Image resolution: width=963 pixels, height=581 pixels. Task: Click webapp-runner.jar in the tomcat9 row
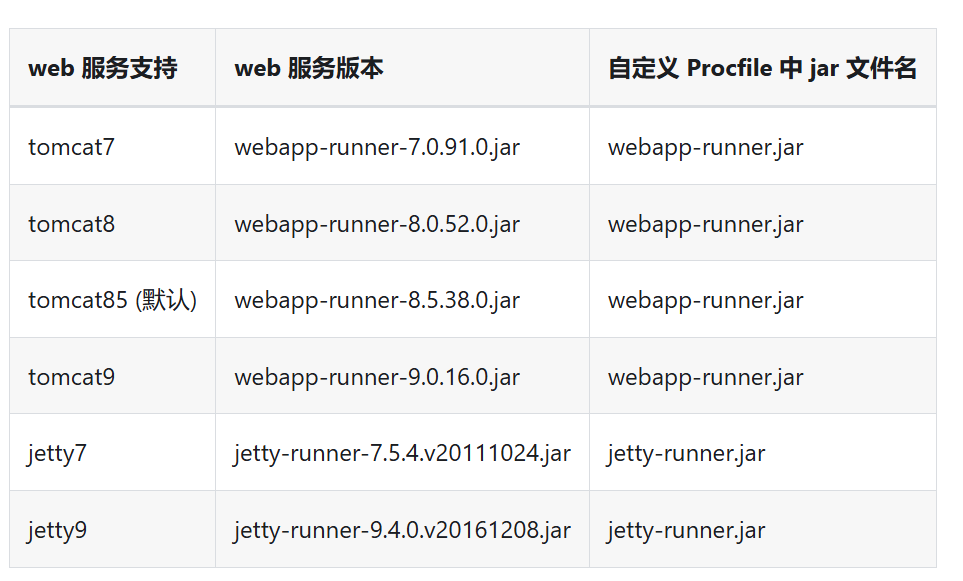tap(706, 377)
